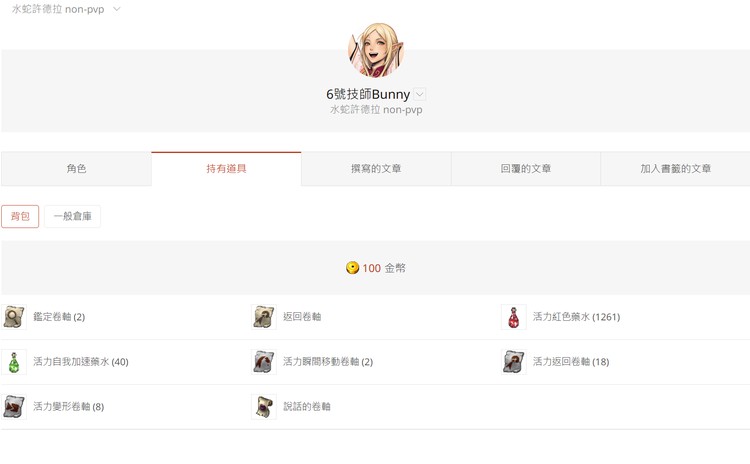Viewport: 750px width, 464px height.
Task: Go to the 回覆的文章 tab
Action: [526, 169]
